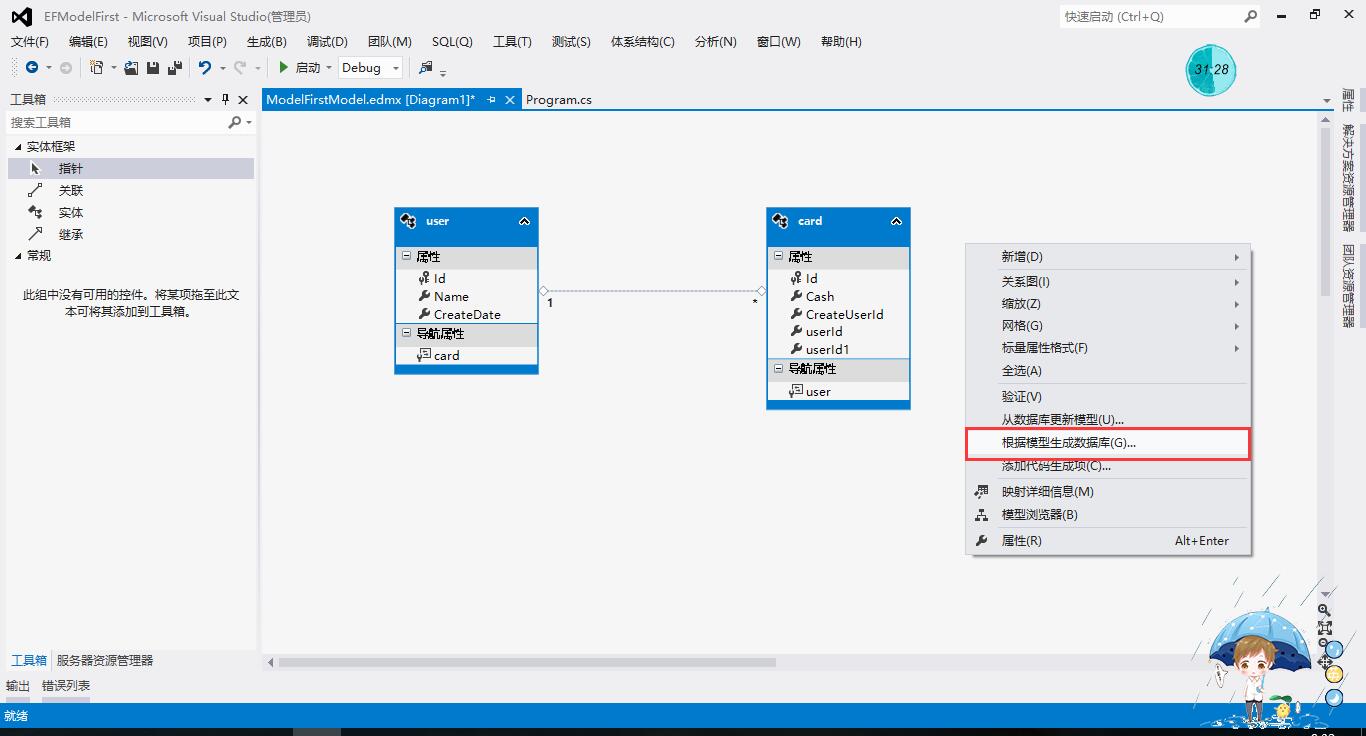Toggle pin on ModelFirstModel.edmx tab
Viewport: 1366px width, 736px height.
coord(491,100)
